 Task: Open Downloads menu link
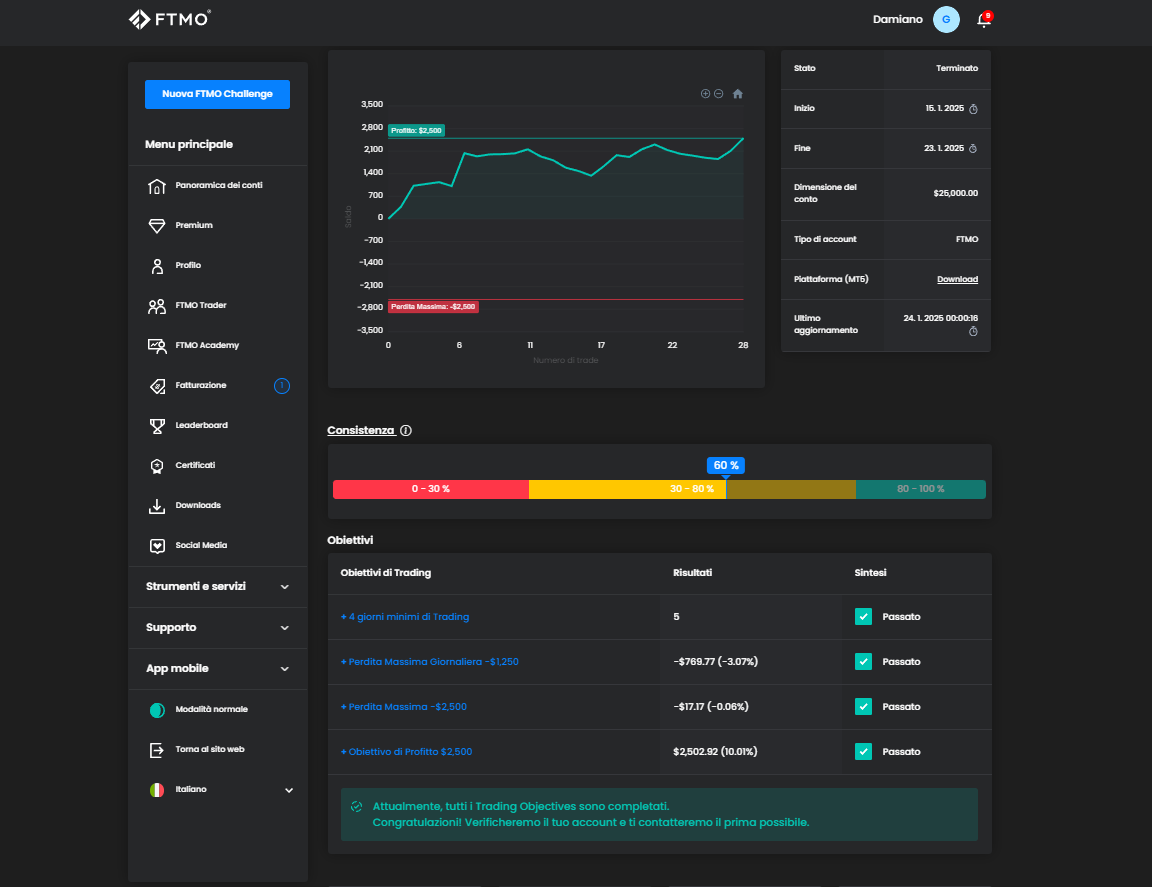(x=198, y=506)
